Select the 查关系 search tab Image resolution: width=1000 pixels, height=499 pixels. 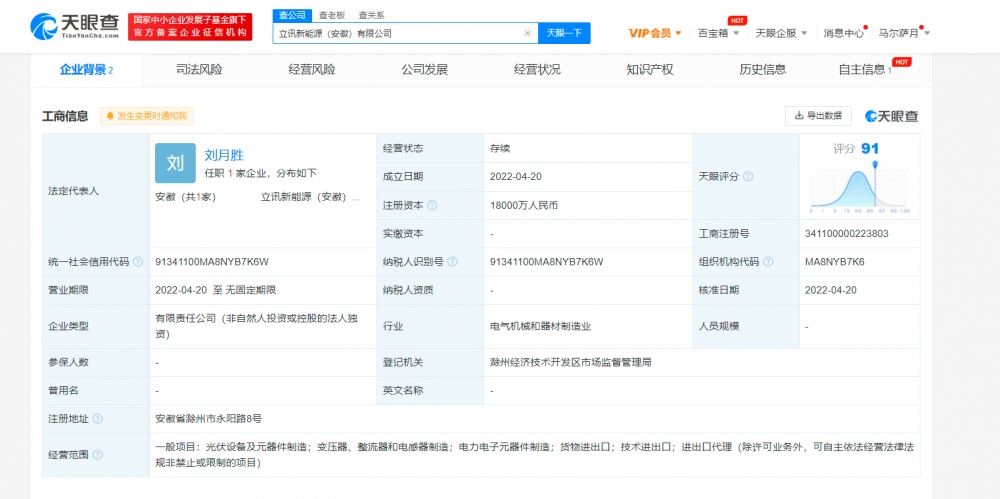(371, 15)
